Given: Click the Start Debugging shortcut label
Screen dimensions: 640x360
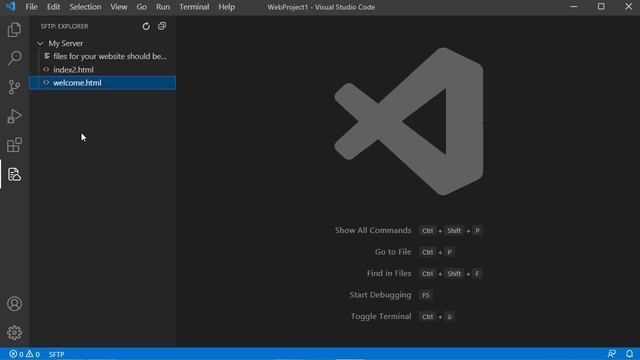Looking at the screenshot, I should (x=380, y=295).
